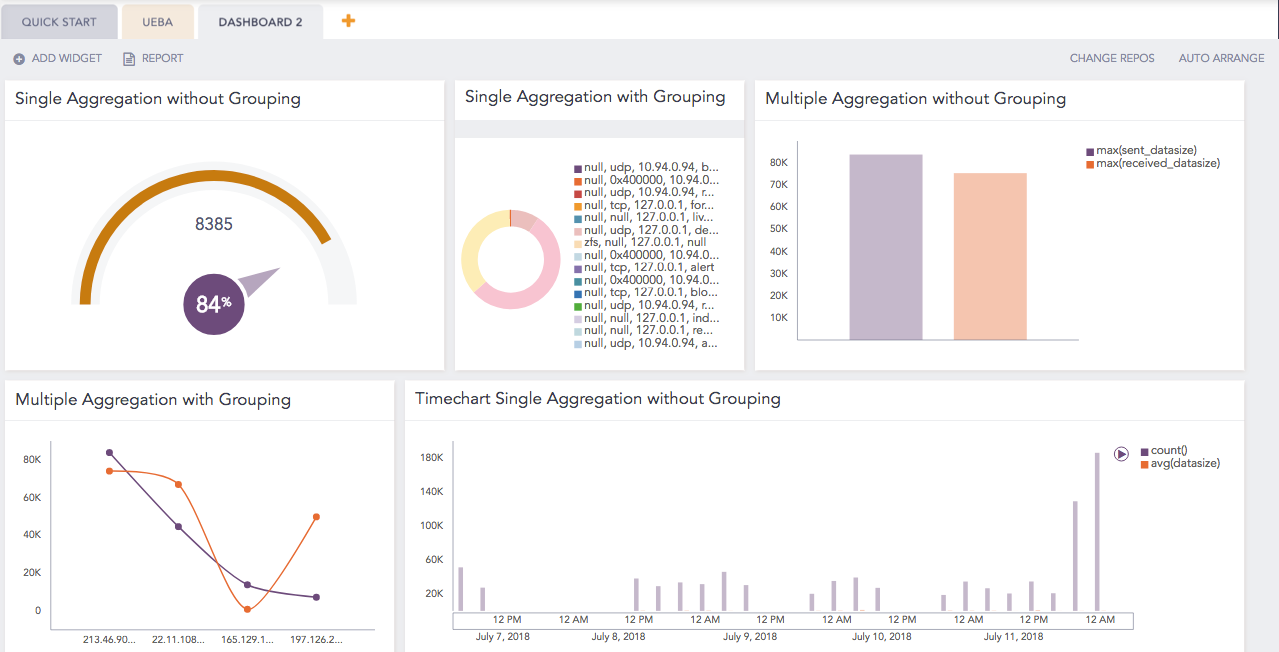Screen dimensions: 1279x652
Task: Select the DASHBOARD 2 tab
Action: [x=259, y=21]
